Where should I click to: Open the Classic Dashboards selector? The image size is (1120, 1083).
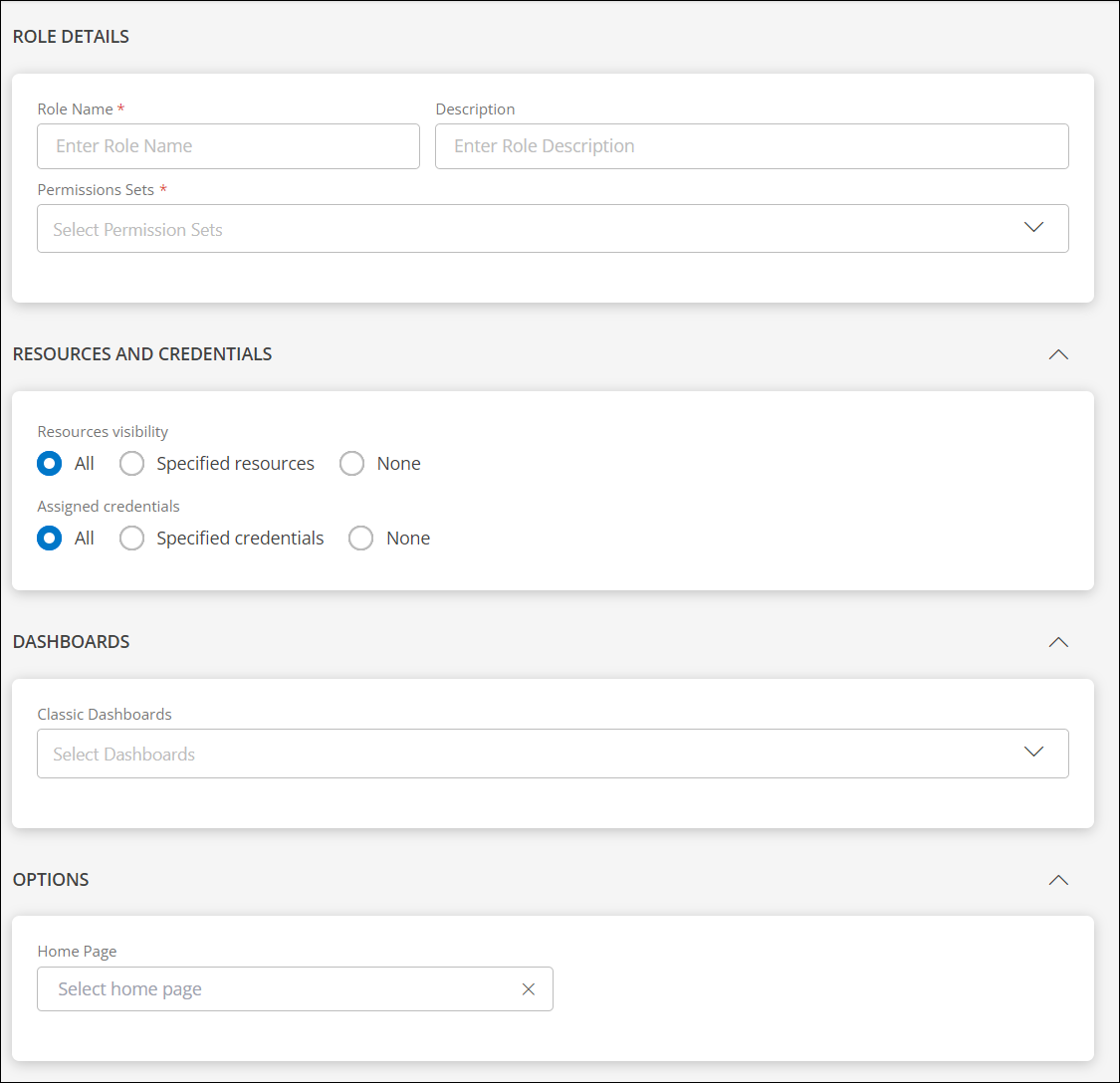[x=398, y=753]
